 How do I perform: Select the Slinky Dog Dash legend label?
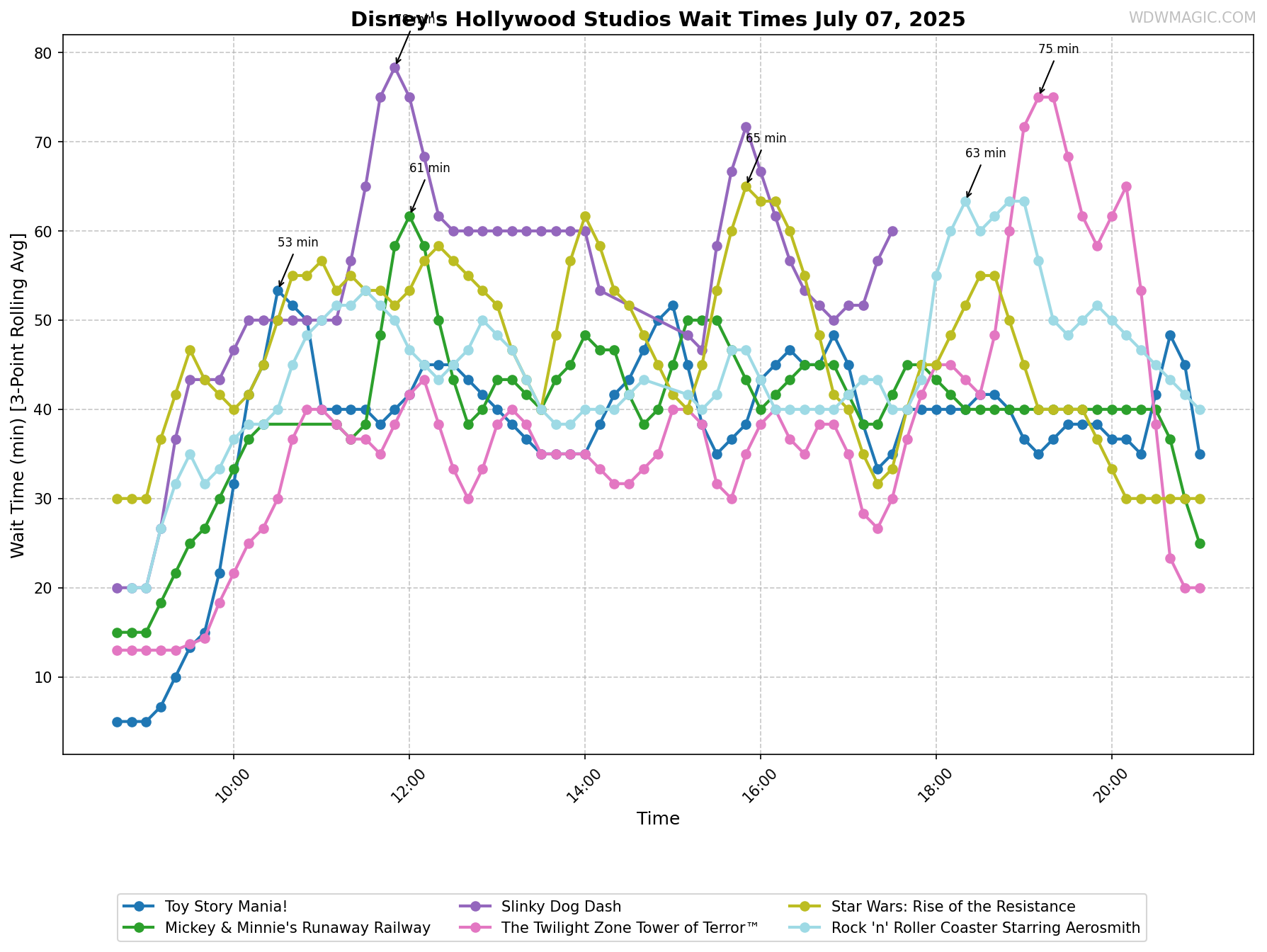(561, 907)
